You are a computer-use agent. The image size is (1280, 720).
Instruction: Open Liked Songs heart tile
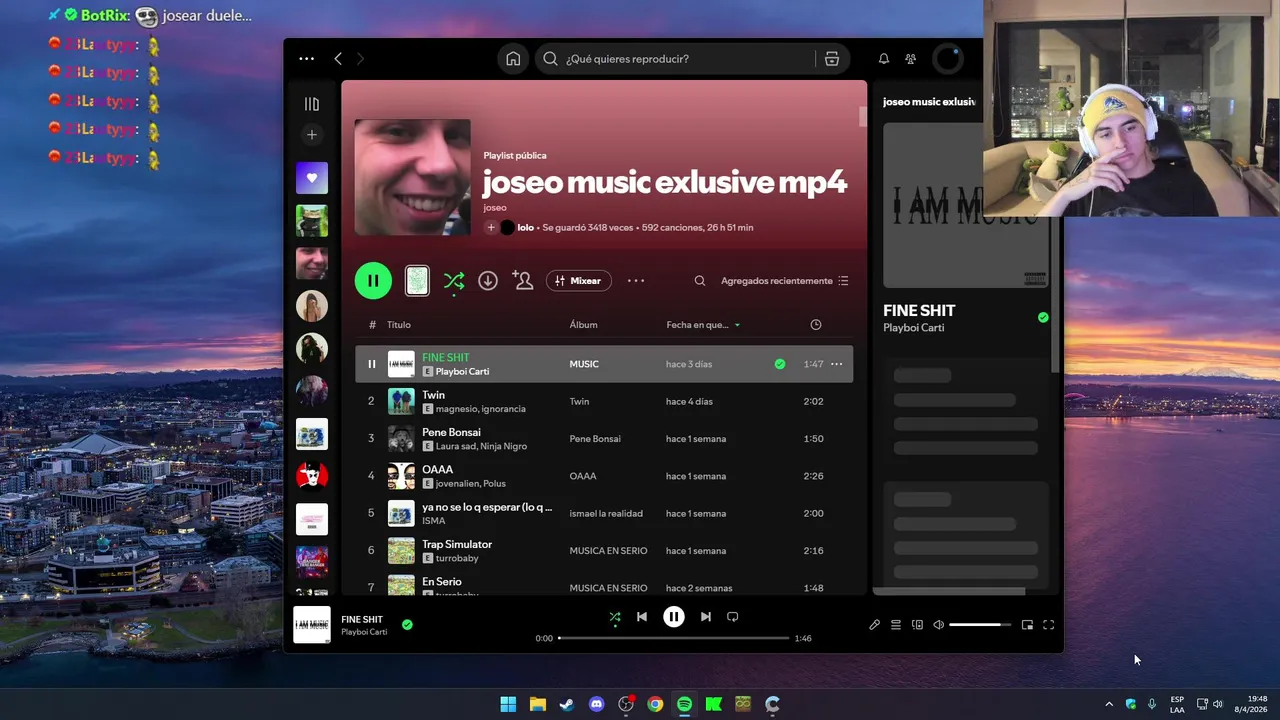[x=312, y=178]
